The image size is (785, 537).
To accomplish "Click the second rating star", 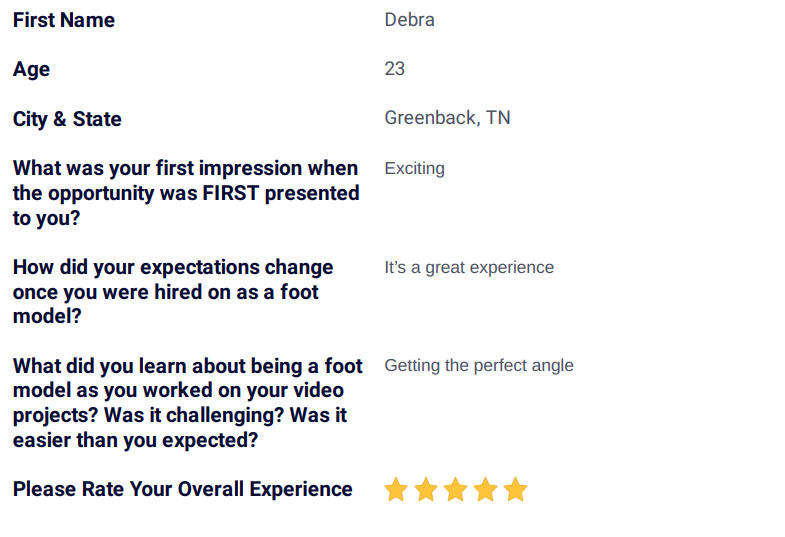I will 426,489.
